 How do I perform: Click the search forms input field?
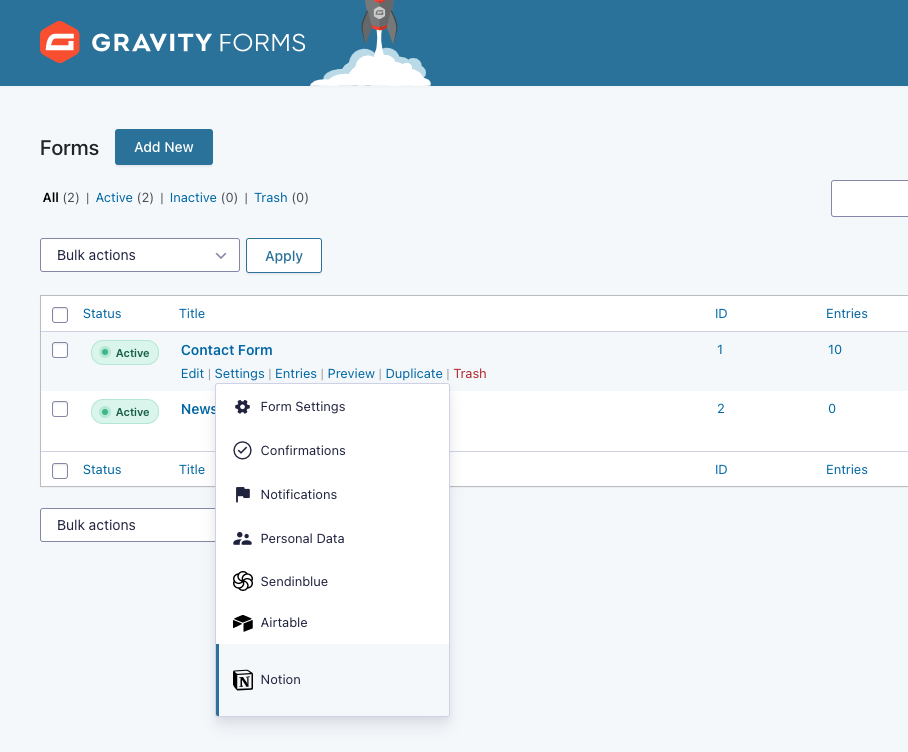(869, 199)
